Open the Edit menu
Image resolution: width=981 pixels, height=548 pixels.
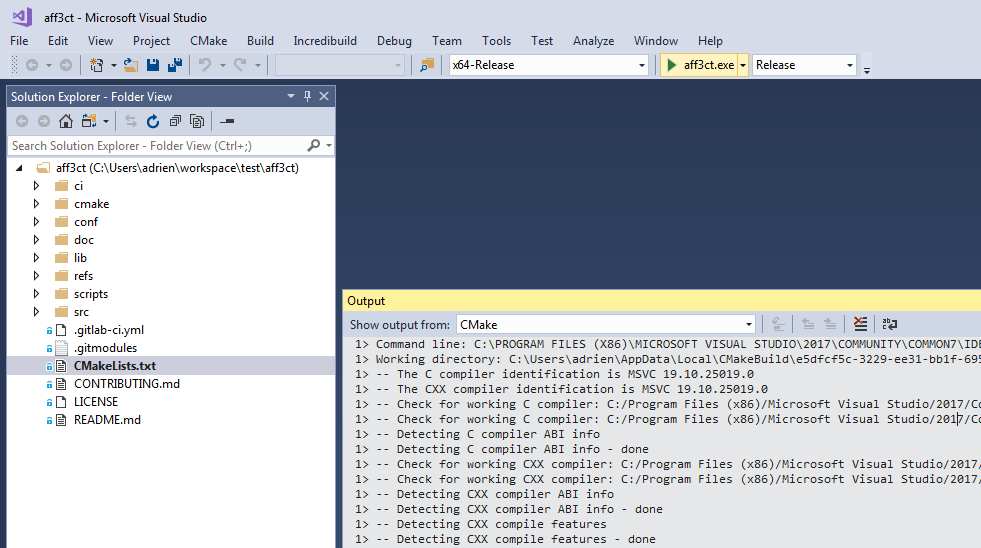coord(58,41)
